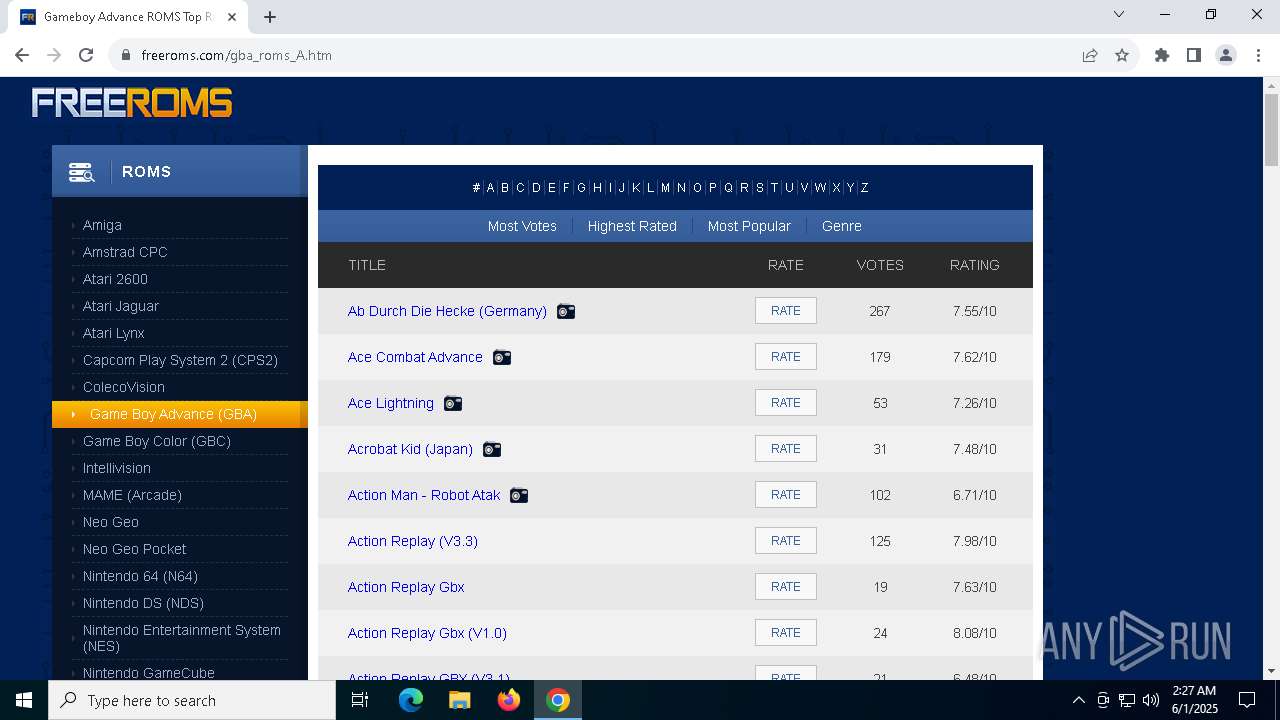Open screenshot icon for Ace Combat Advance
Viewport: 1280px width, 720px height.
502,357
